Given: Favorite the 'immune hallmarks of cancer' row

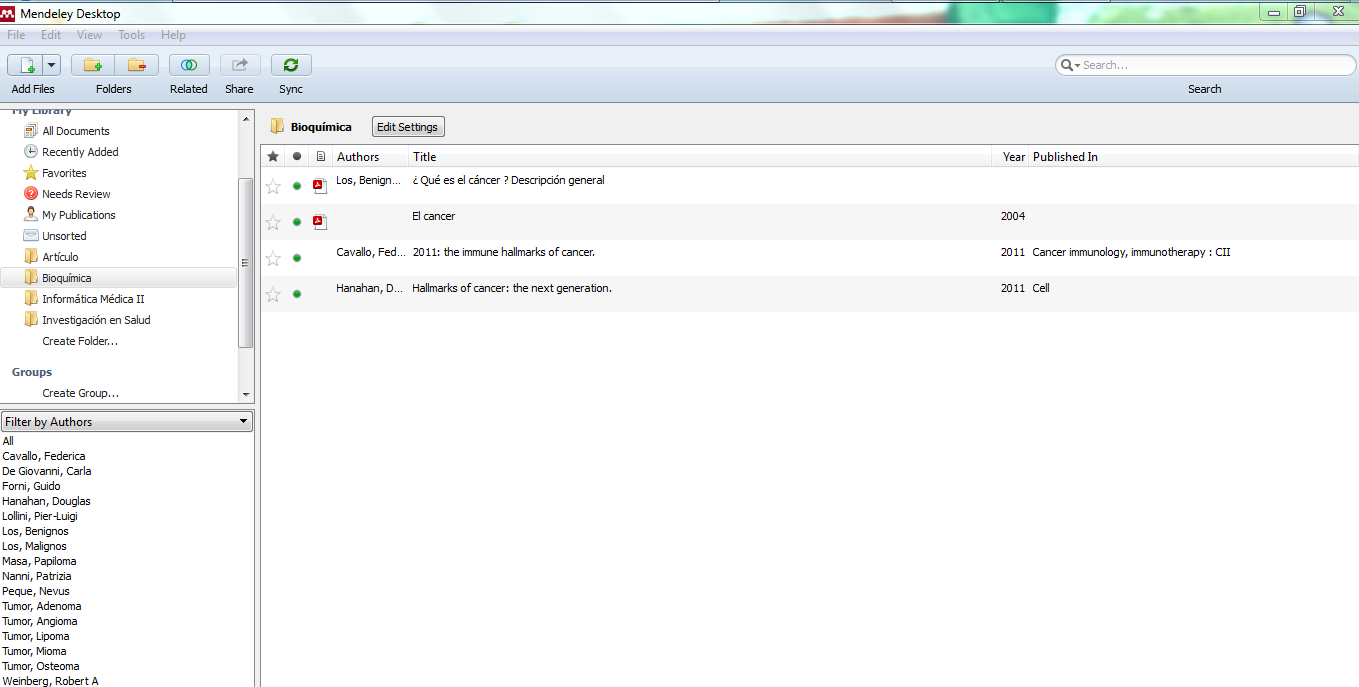Looking at the screenshot, I should coord(273,258).
